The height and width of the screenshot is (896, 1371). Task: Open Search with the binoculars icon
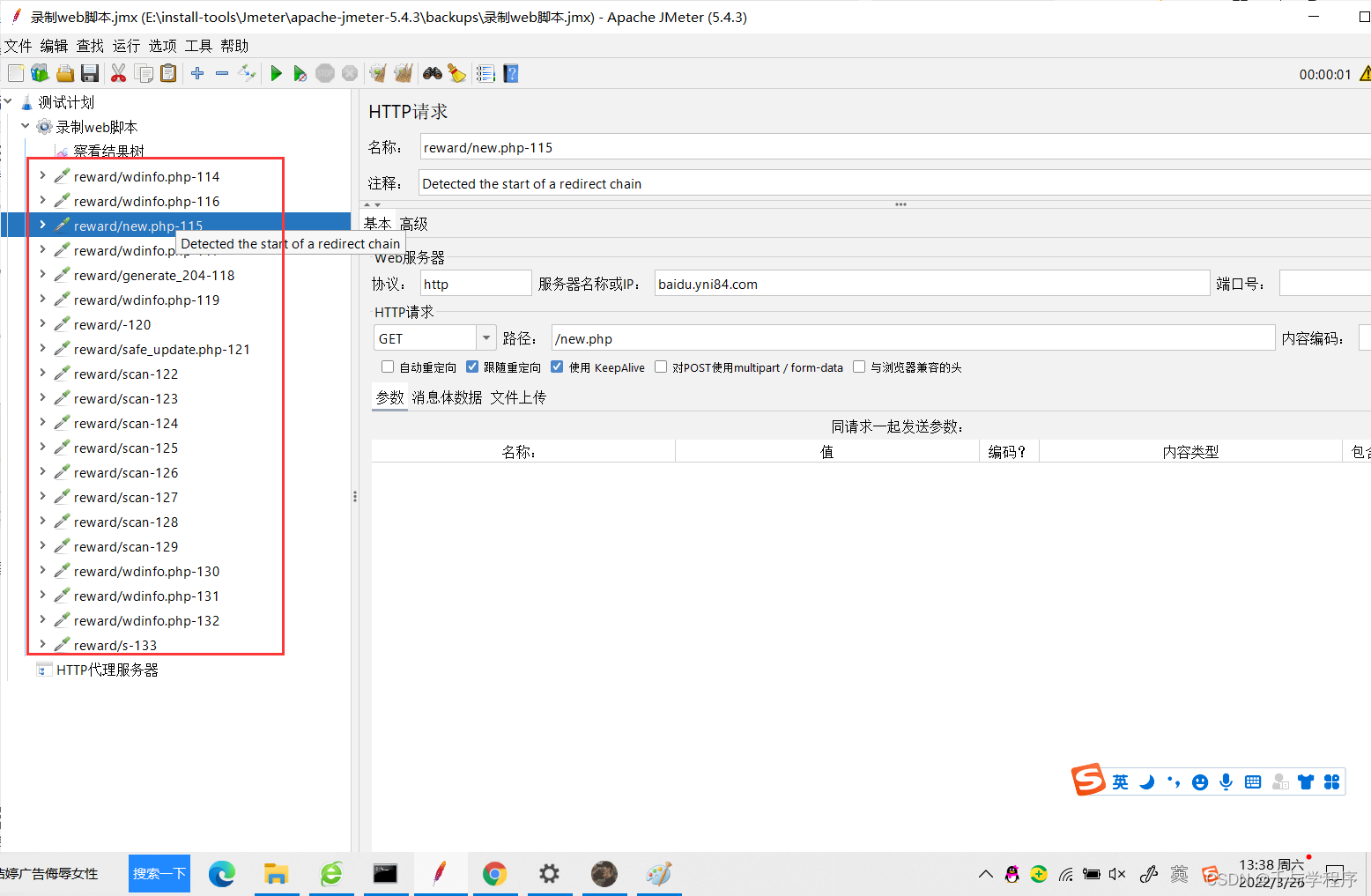(x=432, y=73)
